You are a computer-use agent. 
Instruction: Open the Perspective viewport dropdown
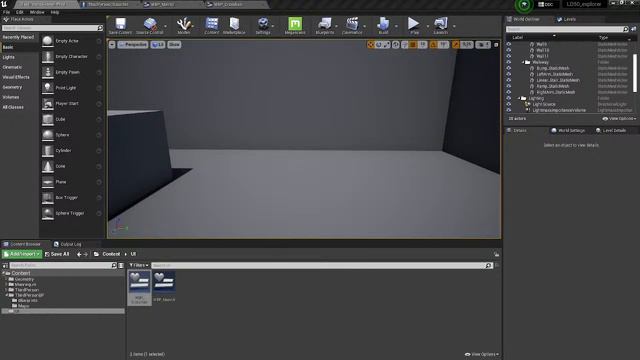(133, 44)
